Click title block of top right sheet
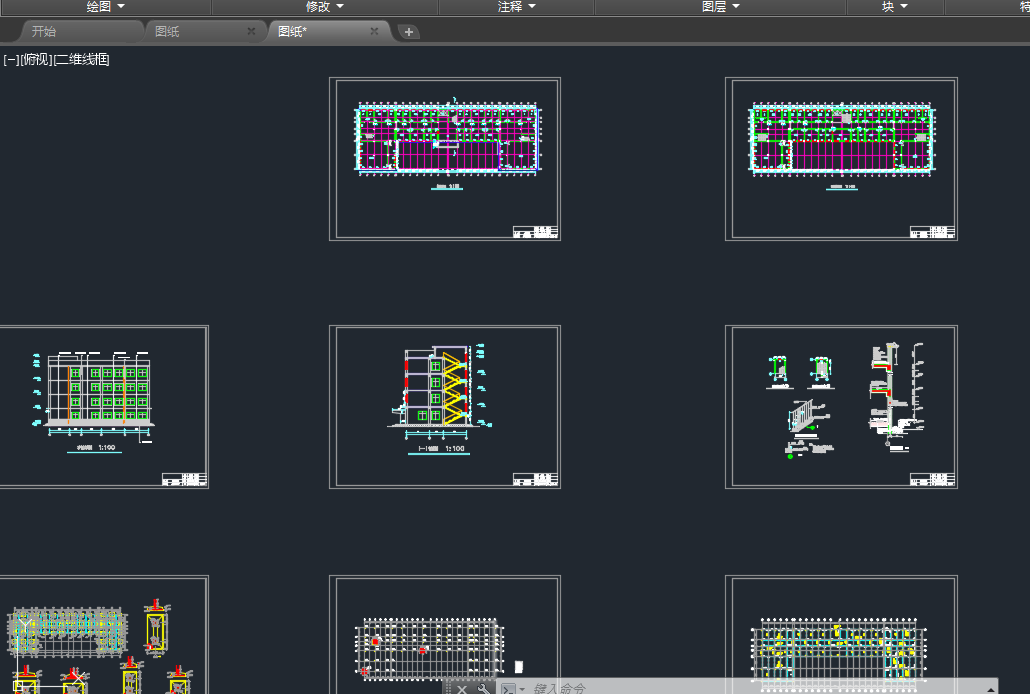Viewport: 1030px width, 694px height. point(932,232)
